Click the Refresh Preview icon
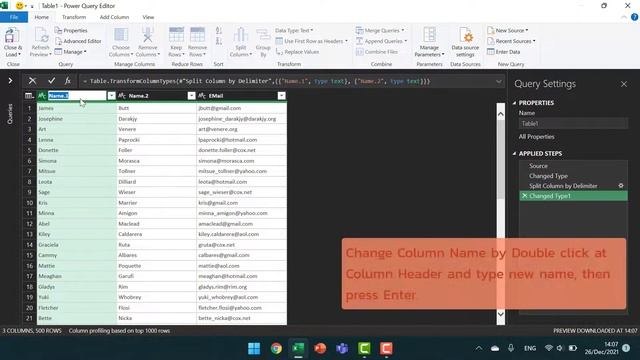 point(41,36)
